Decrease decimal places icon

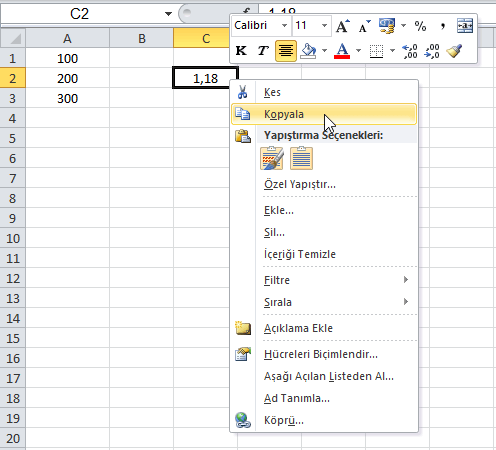pyautogui.click(x=432, y=51)
